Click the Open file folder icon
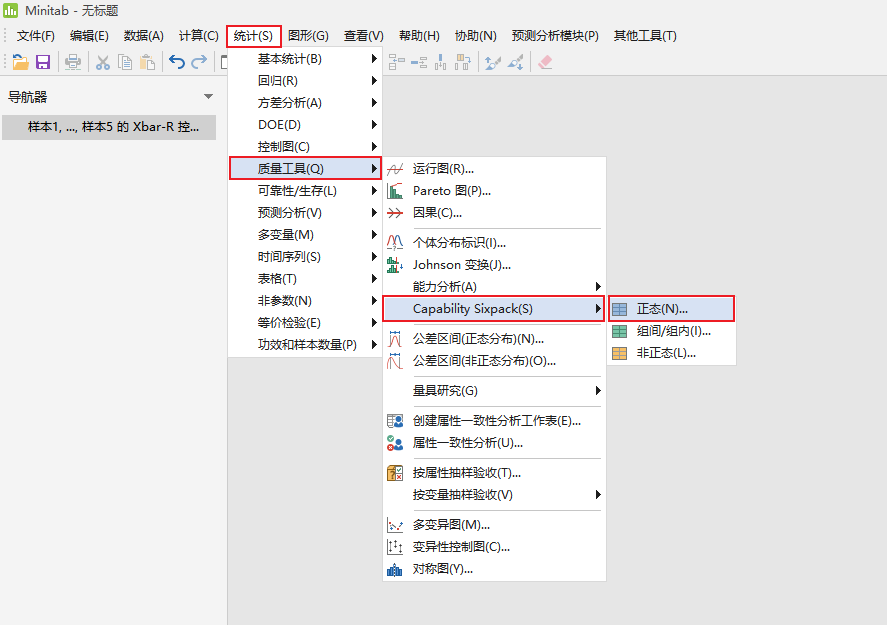Image resolution: width=887 pixels, height=625 pixels. tap(20, 62)
